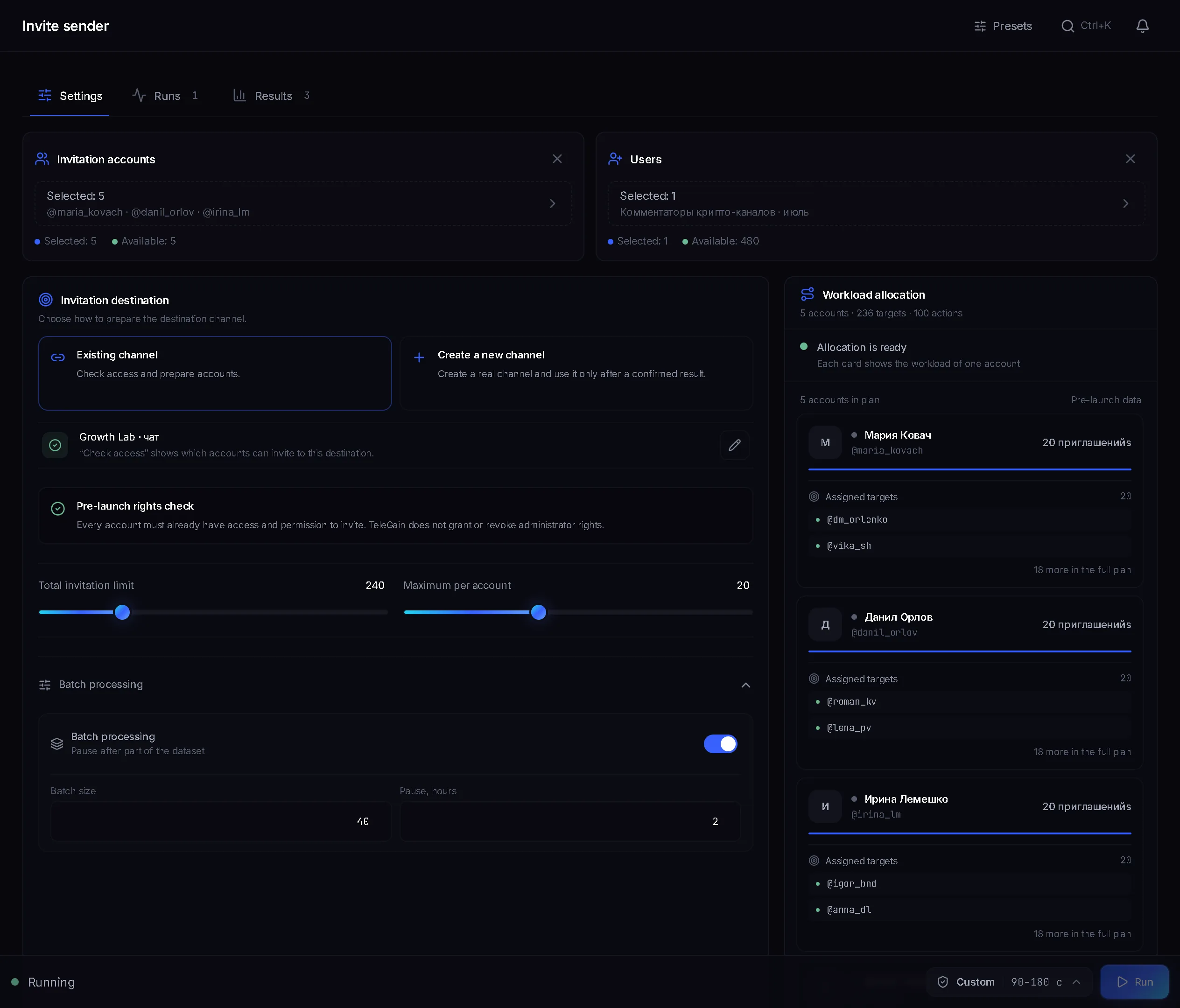Click the М avatar for Мария Ковач
The image size is (1180, 1008).
pos(825,442)
